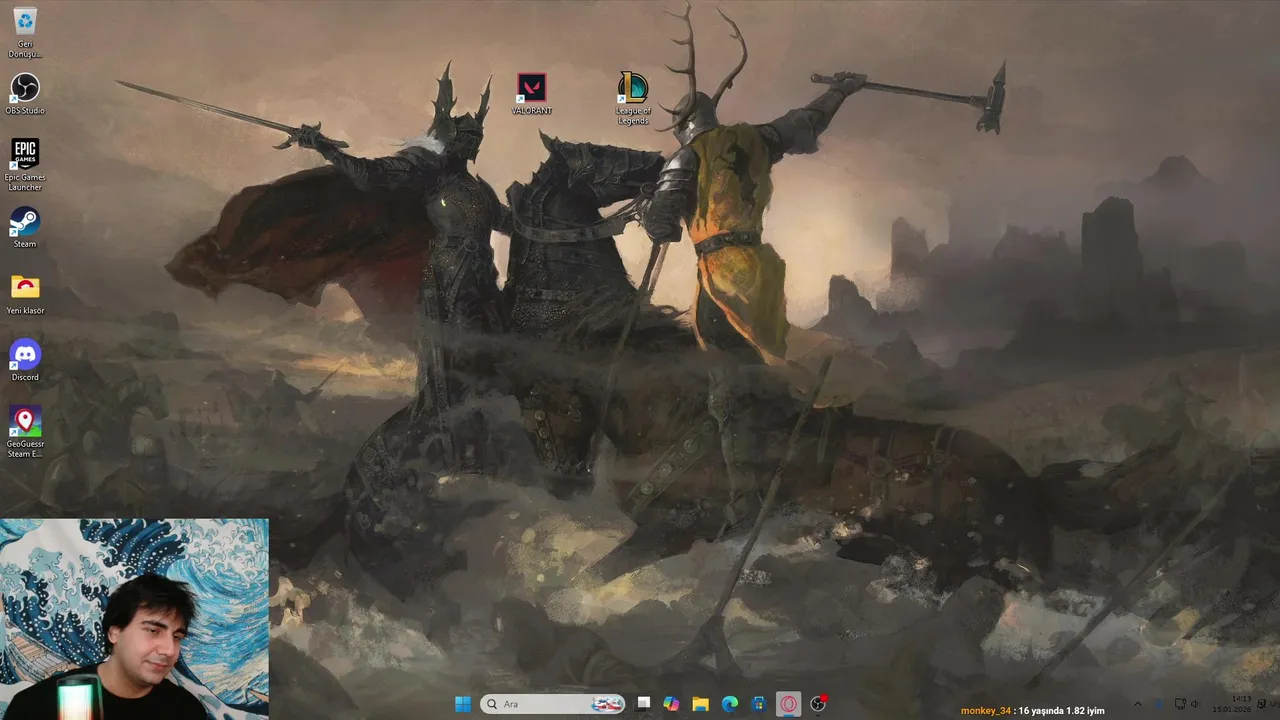Open the Recycle Bin desktop icon

25,32
